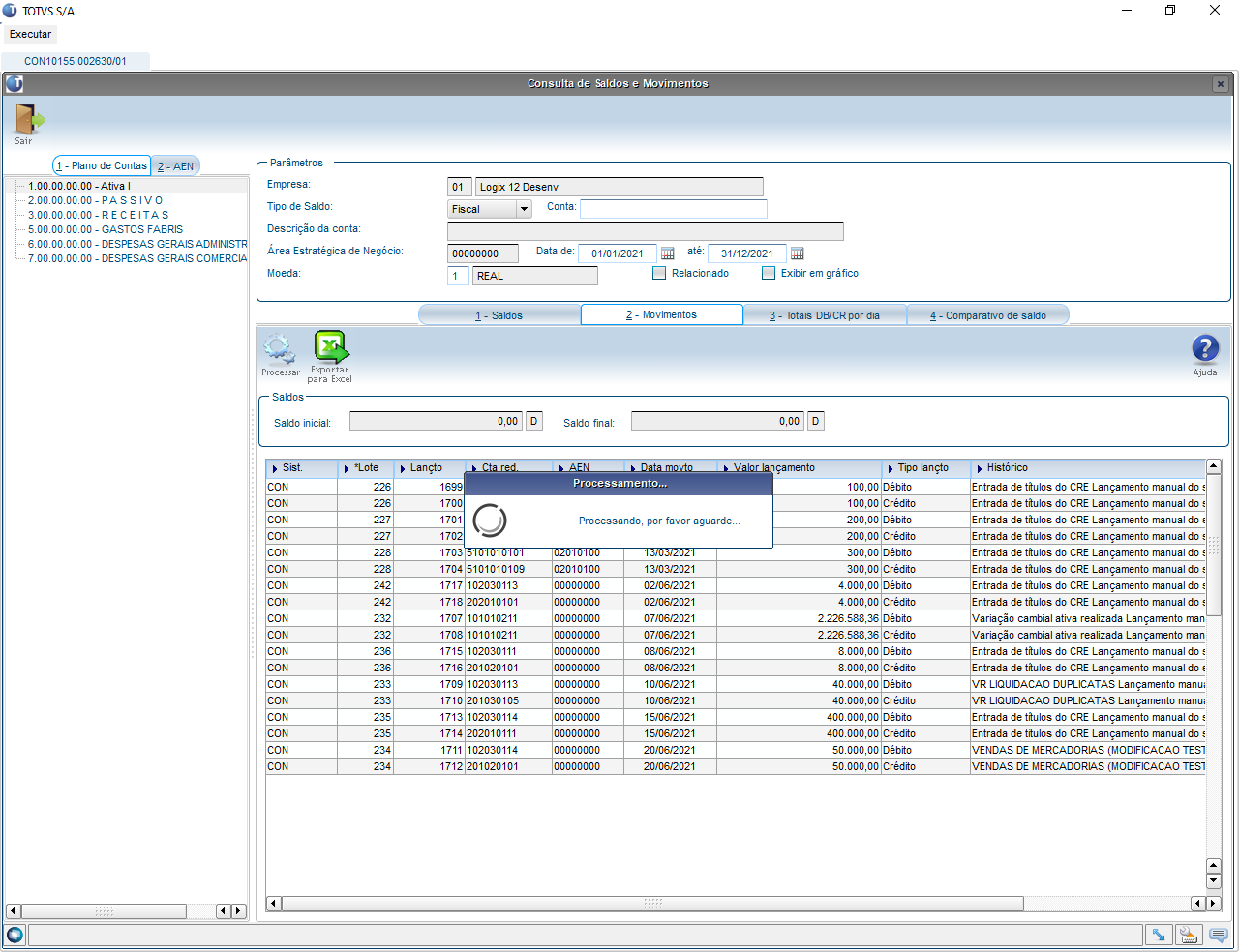Sort by the Lançto column header

point(430,468)
